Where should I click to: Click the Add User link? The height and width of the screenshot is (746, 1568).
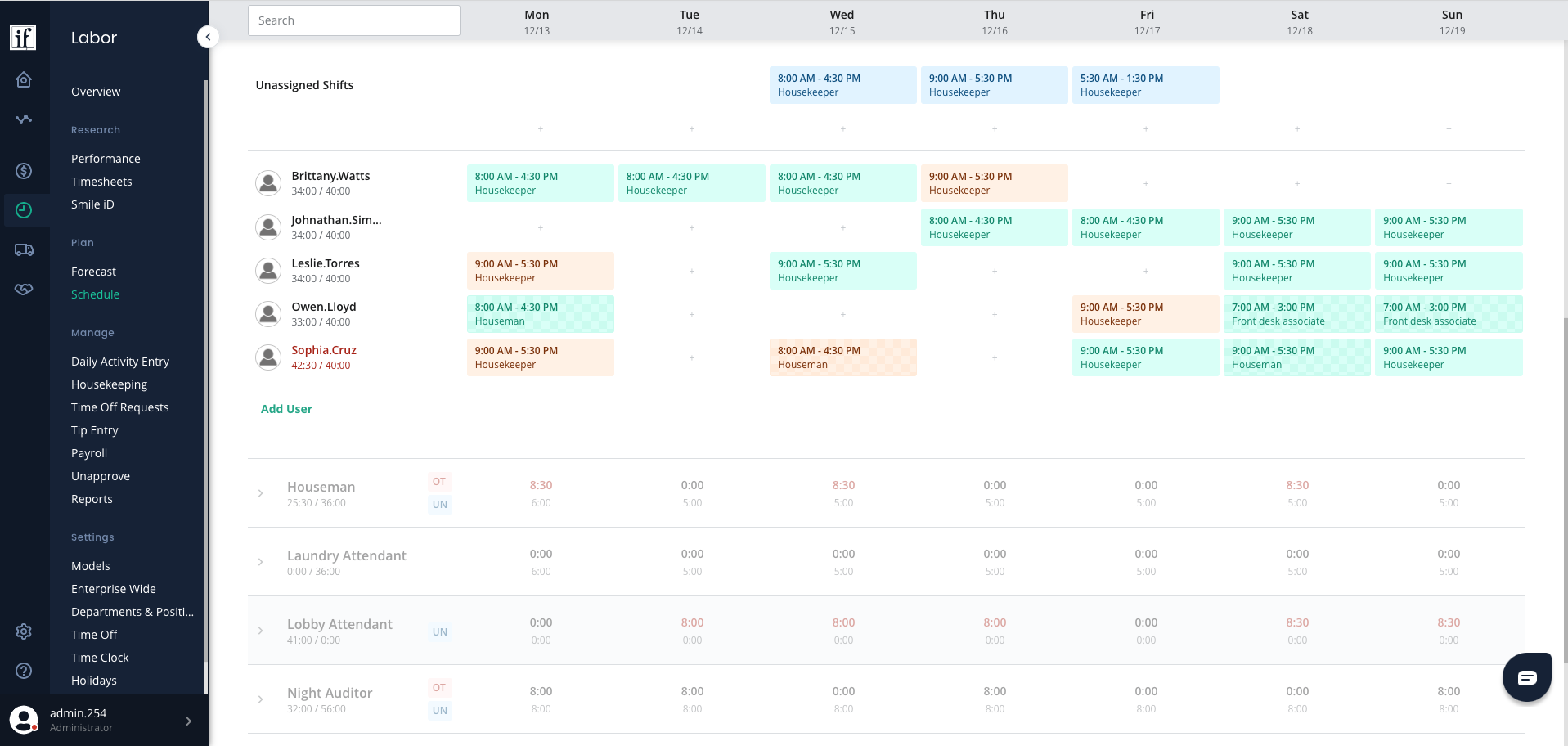coord(286,409)
